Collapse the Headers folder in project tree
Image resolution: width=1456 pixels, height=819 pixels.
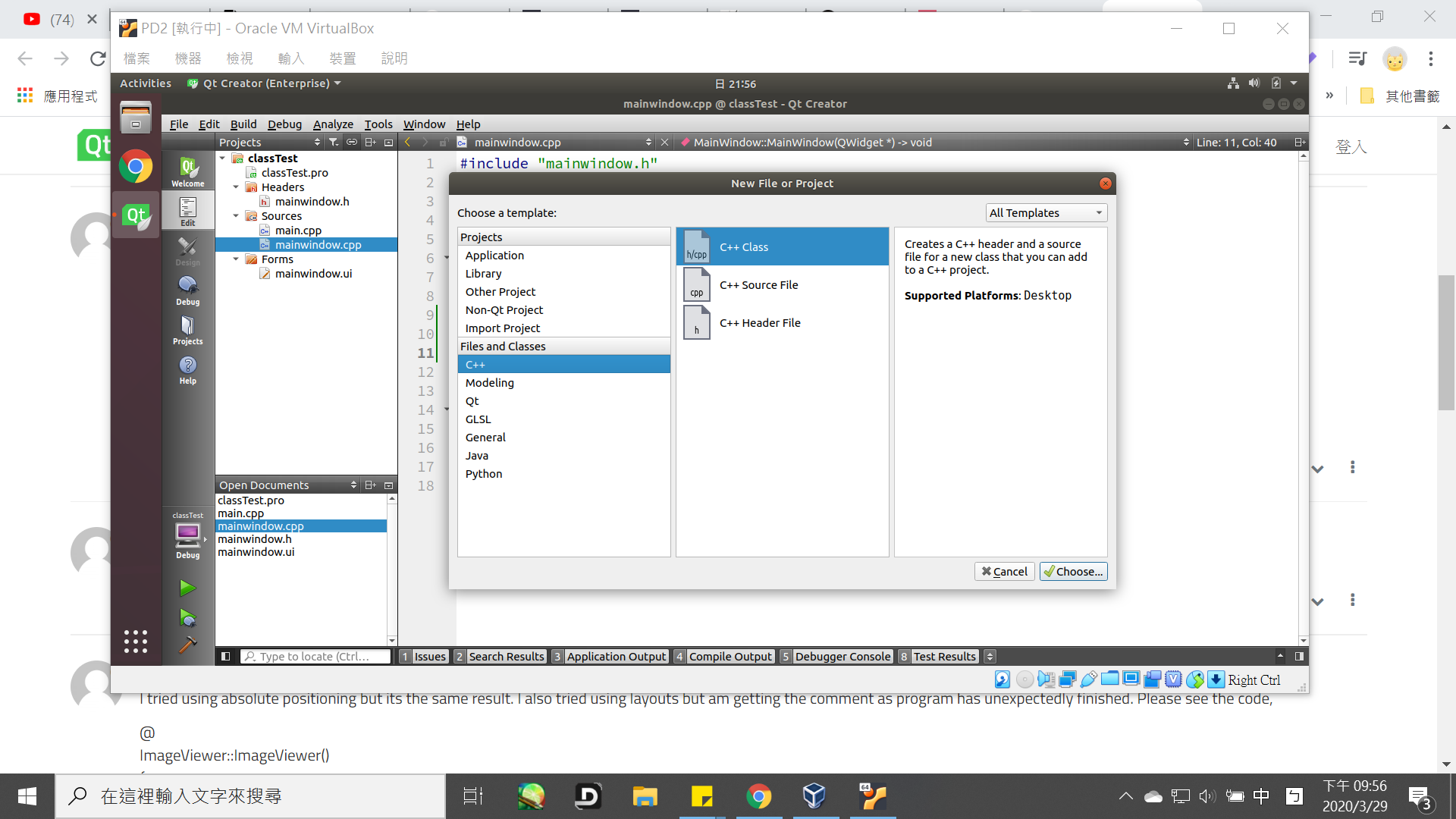pyautogui.click(x=236, y=187)
